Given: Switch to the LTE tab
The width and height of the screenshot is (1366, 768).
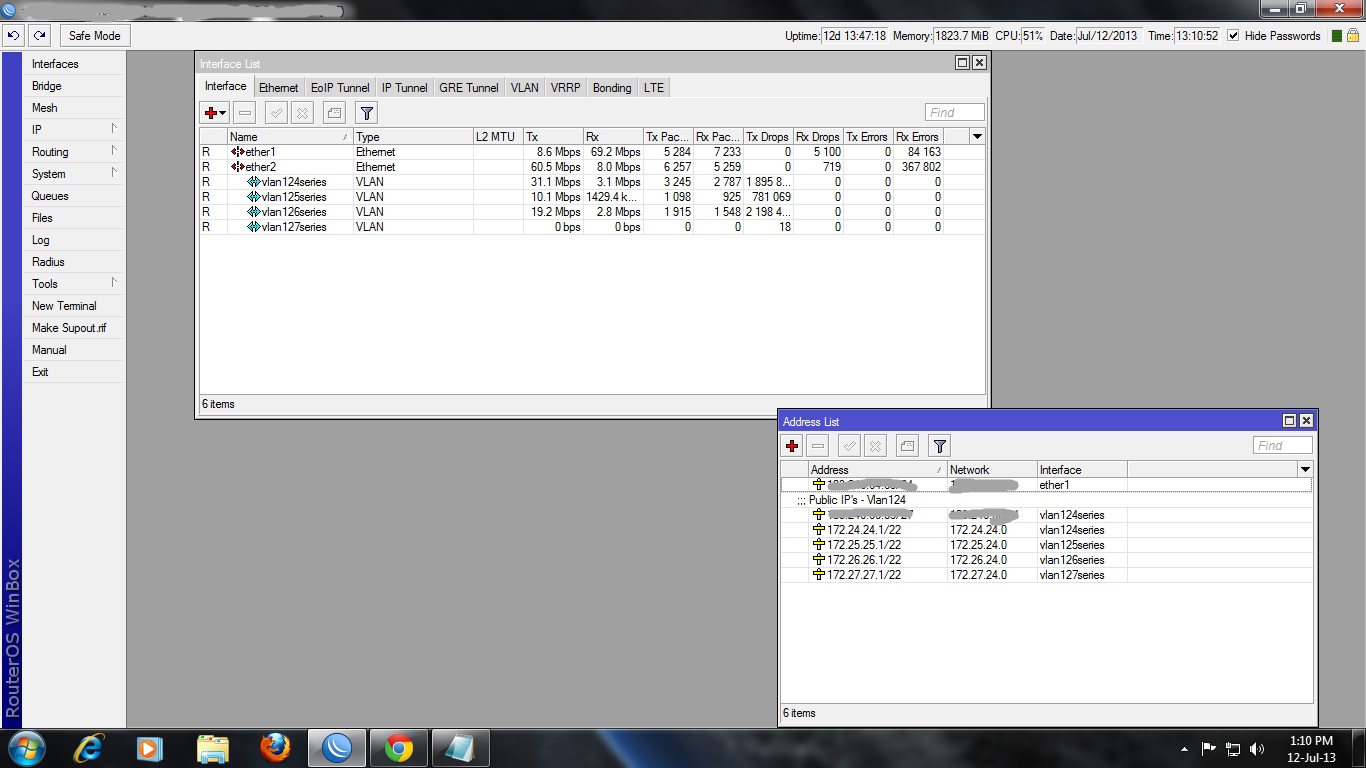Looking at the screenshot, I should point(653,88).
